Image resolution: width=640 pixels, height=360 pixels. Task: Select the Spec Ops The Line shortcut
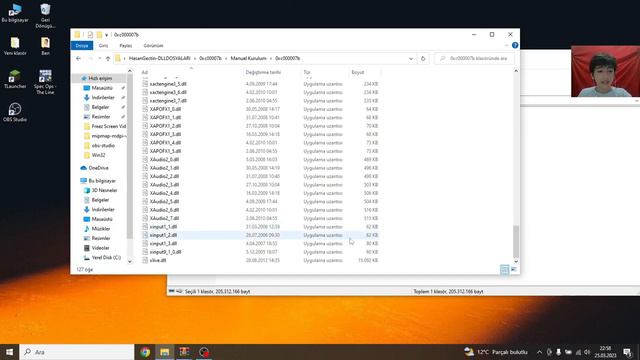45,82
